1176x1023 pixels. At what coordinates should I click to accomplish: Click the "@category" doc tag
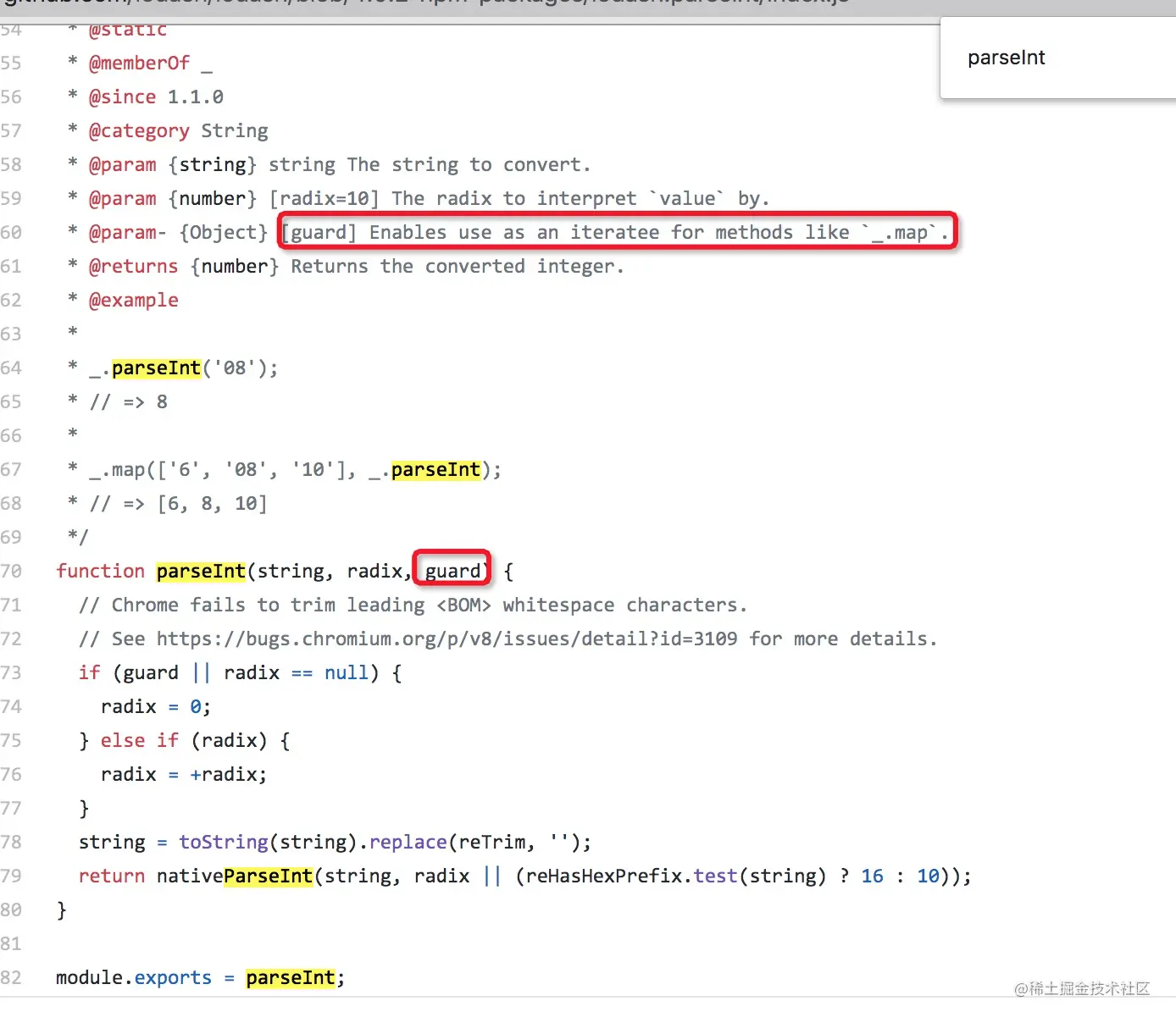(x=140, y=130)
